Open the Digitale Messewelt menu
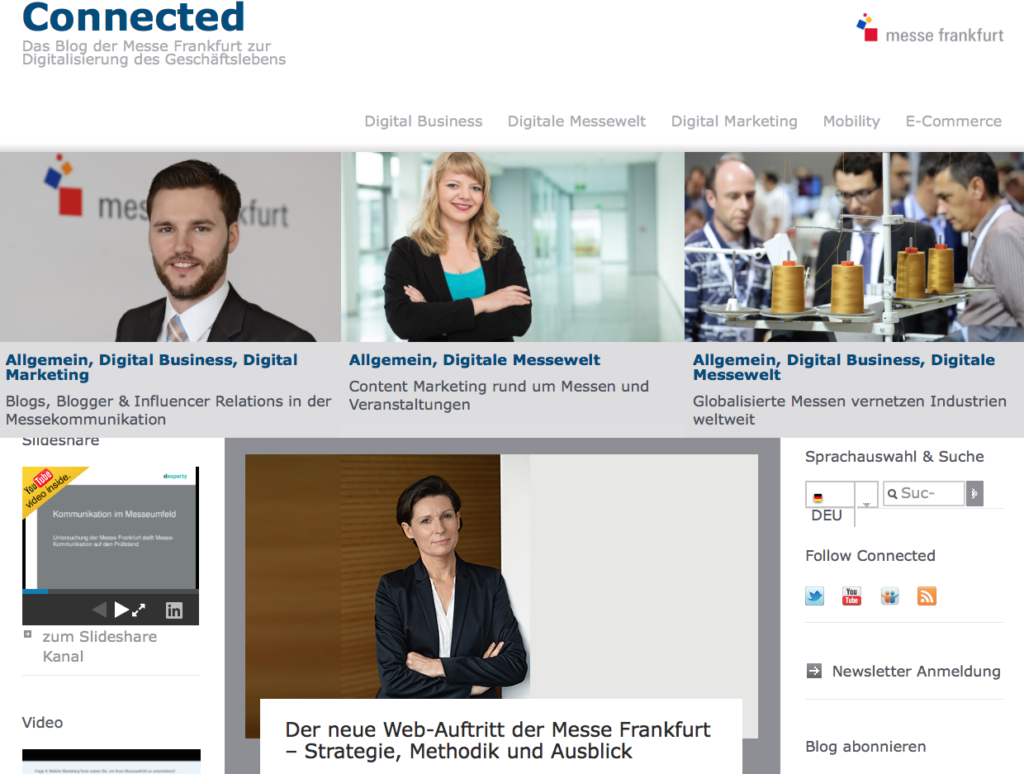Image resolution: width=1024 pixels, height=774 pixels. pyautogui.click(x=577, y=121)
